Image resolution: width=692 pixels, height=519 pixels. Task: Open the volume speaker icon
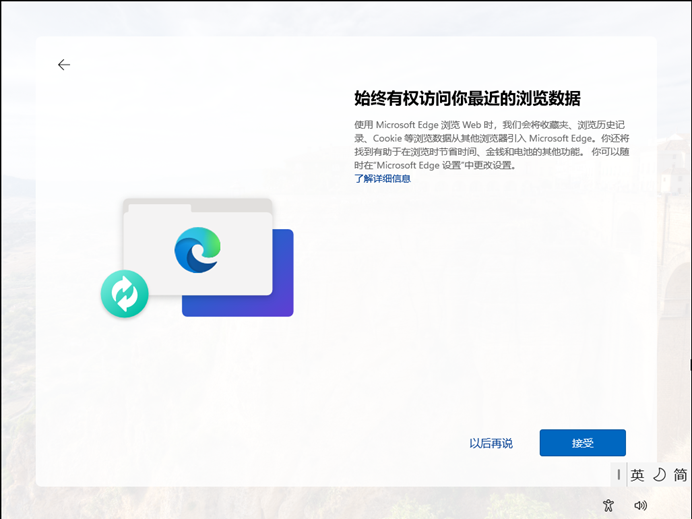(x=640, y=505)
